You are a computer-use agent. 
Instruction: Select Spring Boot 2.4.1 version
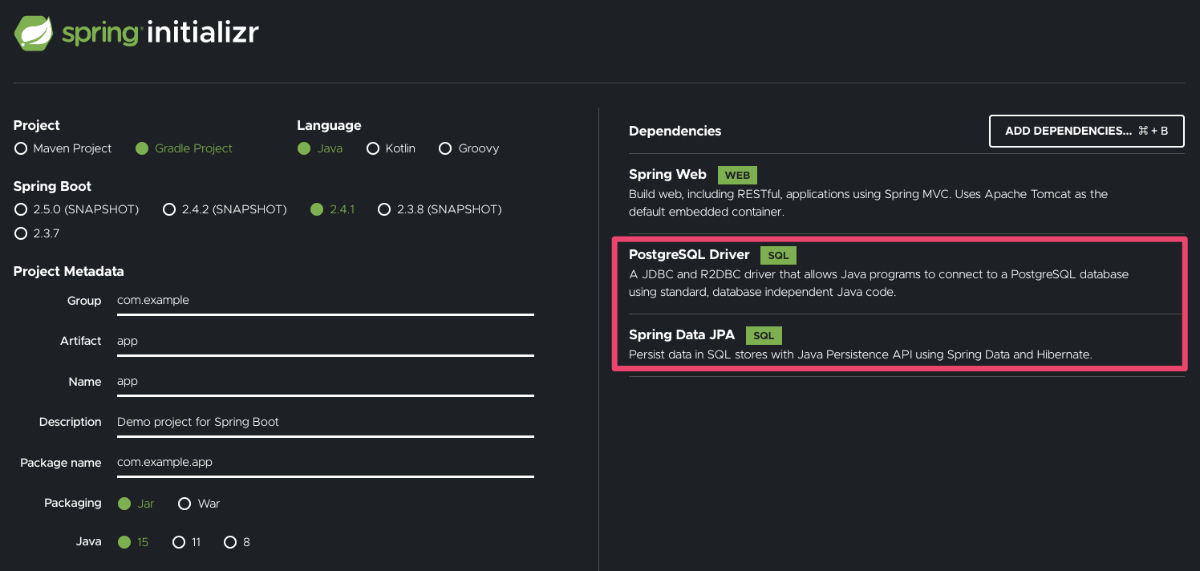(317, 209)
